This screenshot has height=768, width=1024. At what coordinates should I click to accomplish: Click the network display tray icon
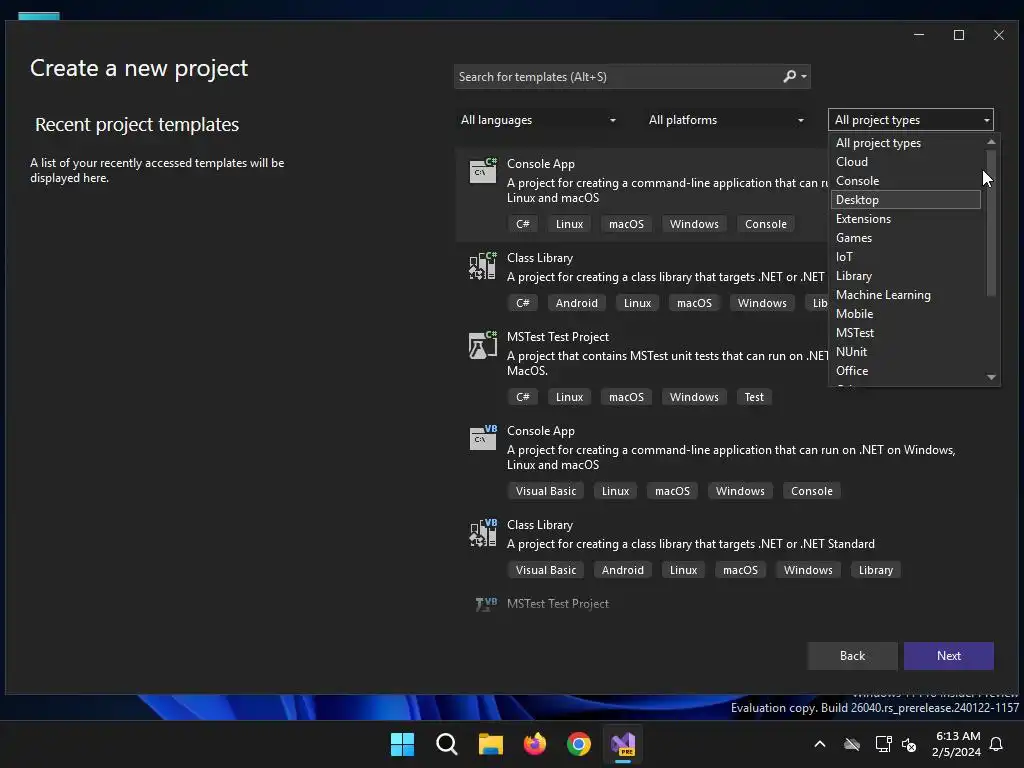coord(883,744)
